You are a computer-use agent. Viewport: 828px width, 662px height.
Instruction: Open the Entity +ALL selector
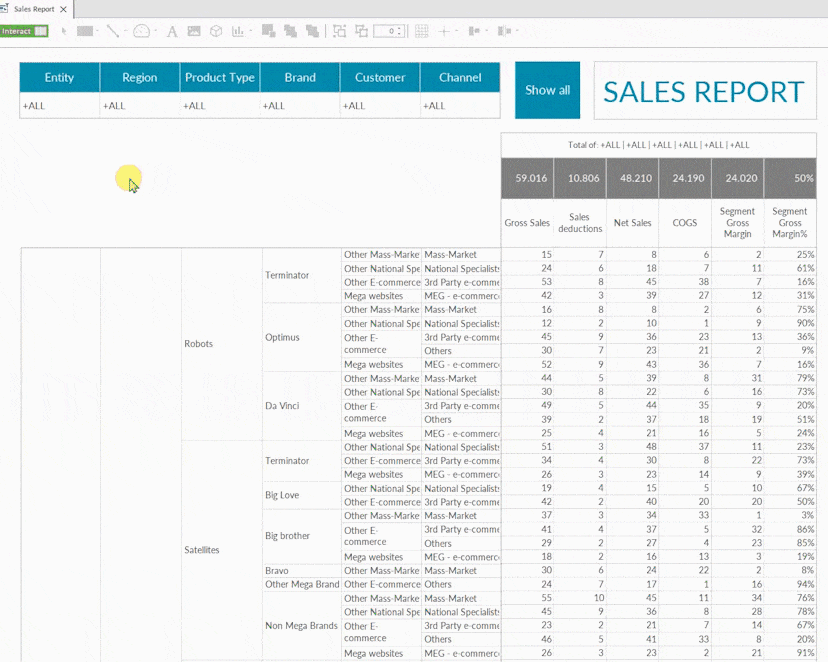pyautogui.click(x=59, y=106)
